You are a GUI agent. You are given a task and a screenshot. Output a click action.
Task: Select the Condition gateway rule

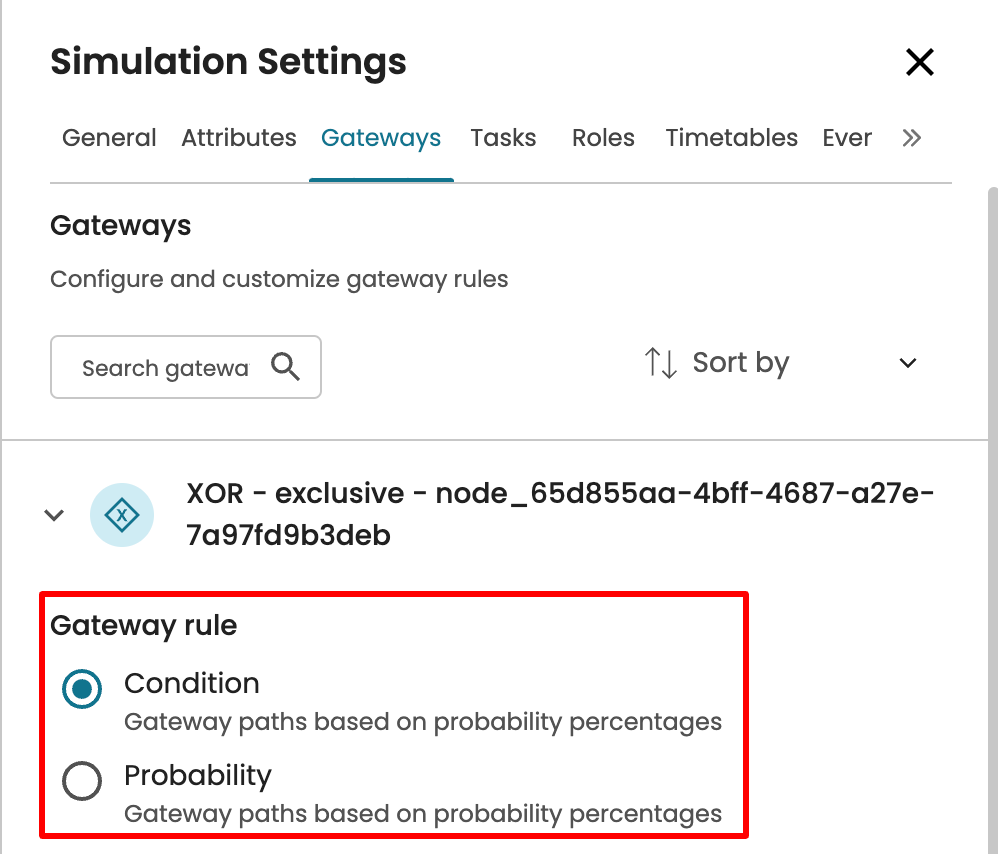(82, 688)
